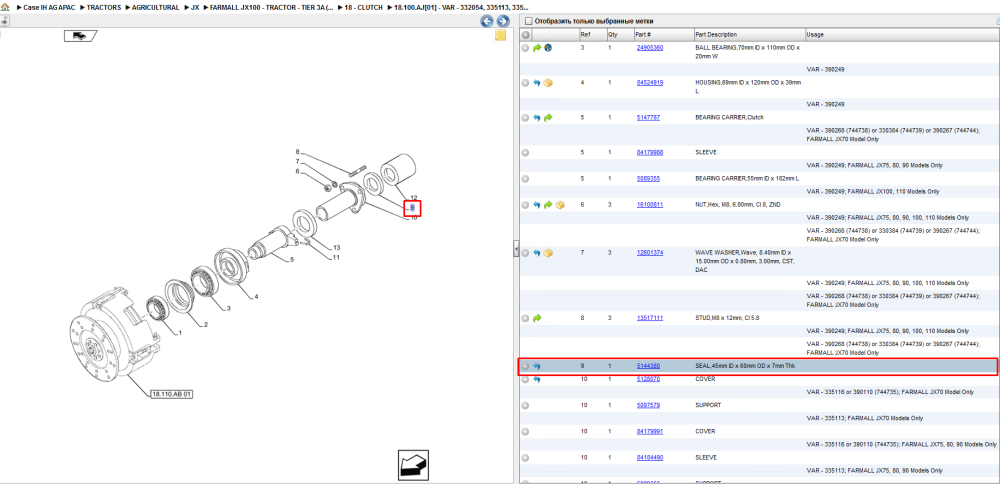Image resolution: width=1000 pixels, height=484 pixels.
Task: Toggle selection circle for BALL BEARING row
Action: [x=526, y=48]
